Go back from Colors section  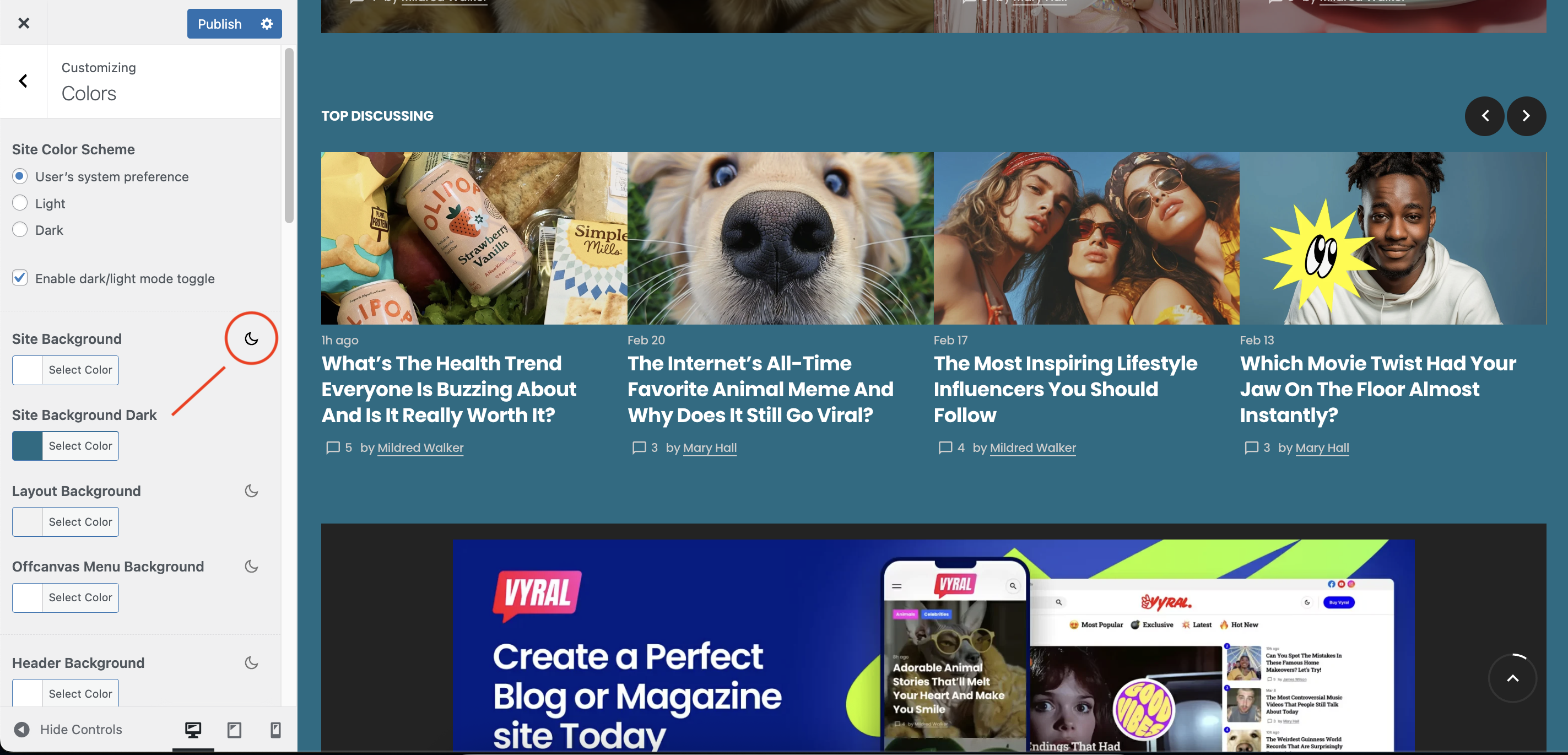[23, 81]
